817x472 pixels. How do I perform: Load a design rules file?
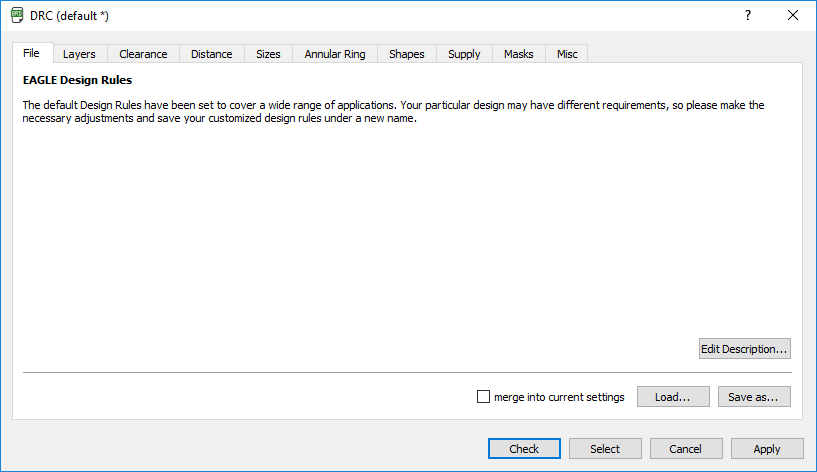(673, 396)
